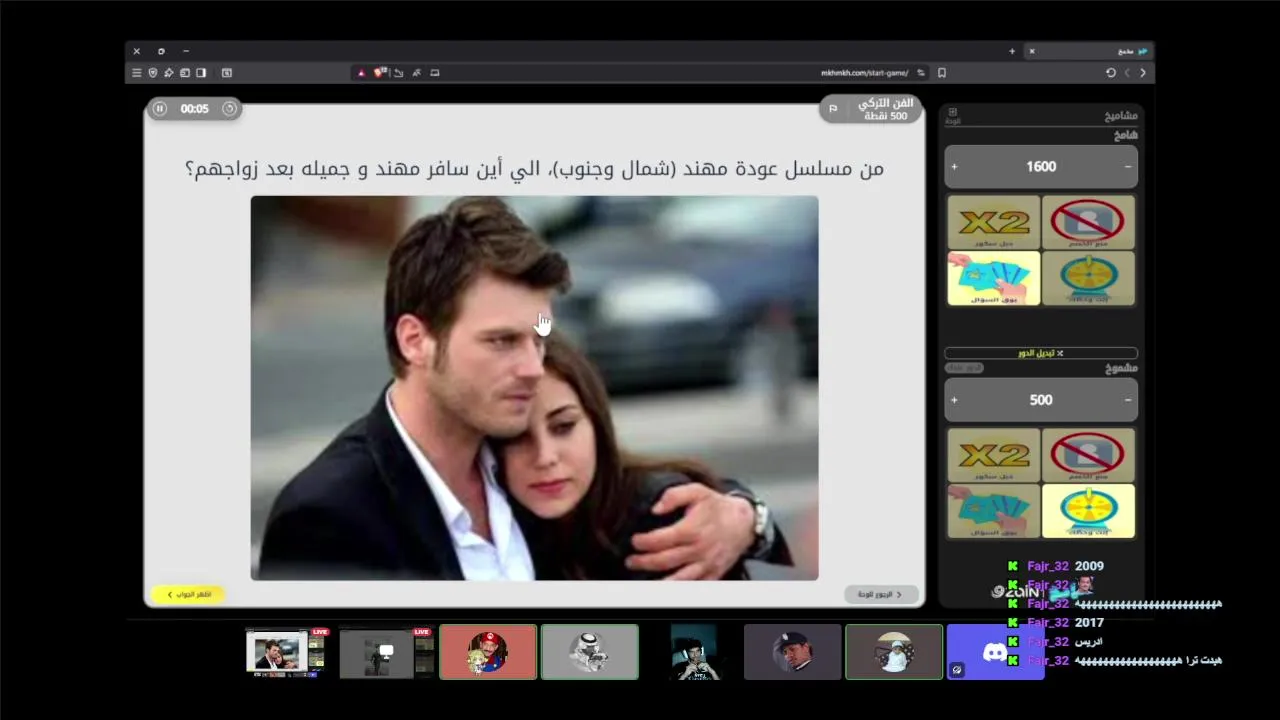
Task: Close the مخمخ browser tab
Action: [1032, 51]
